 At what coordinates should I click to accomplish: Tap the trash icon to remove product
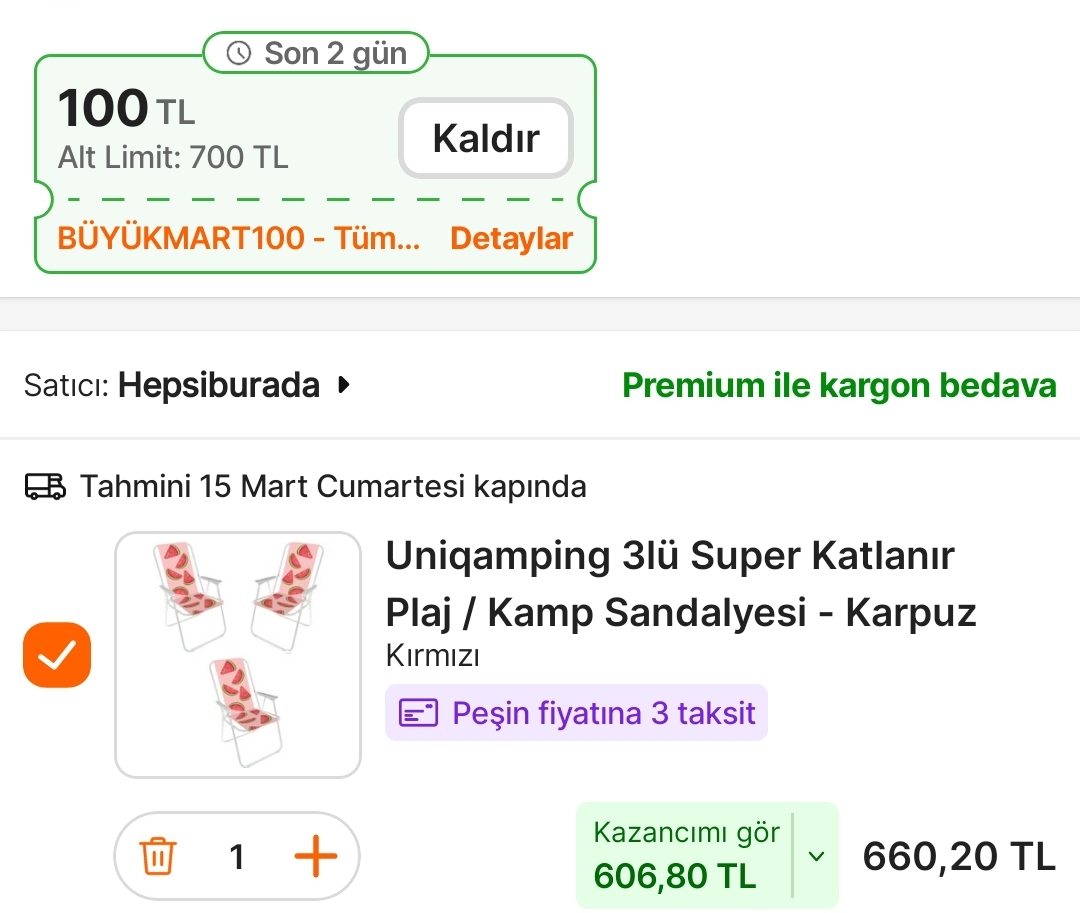pos(158,857)
